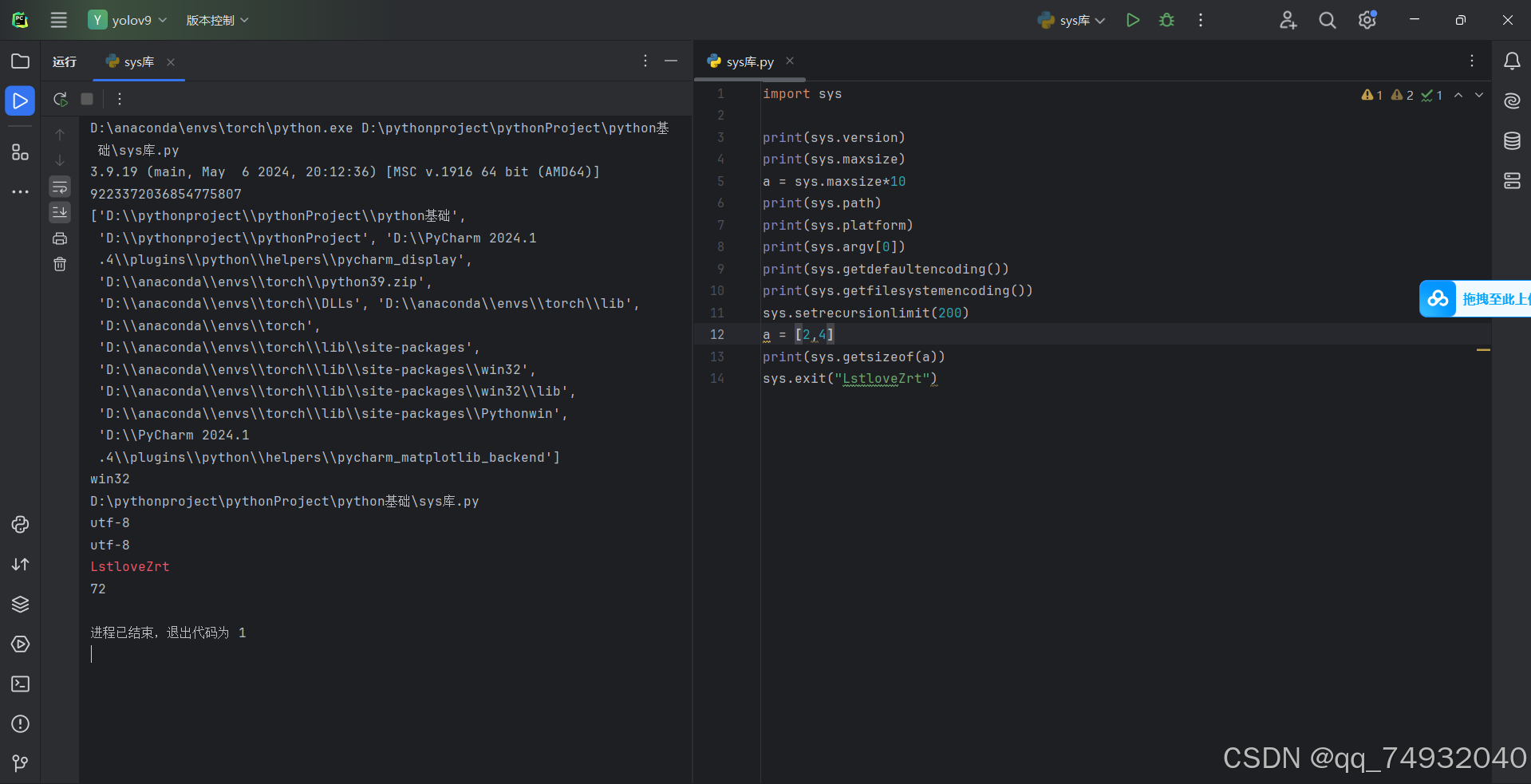This screenshot has height=784, width=1531.
Task: Open Notifications bell panel
Action: click(x=1512, y=61)
